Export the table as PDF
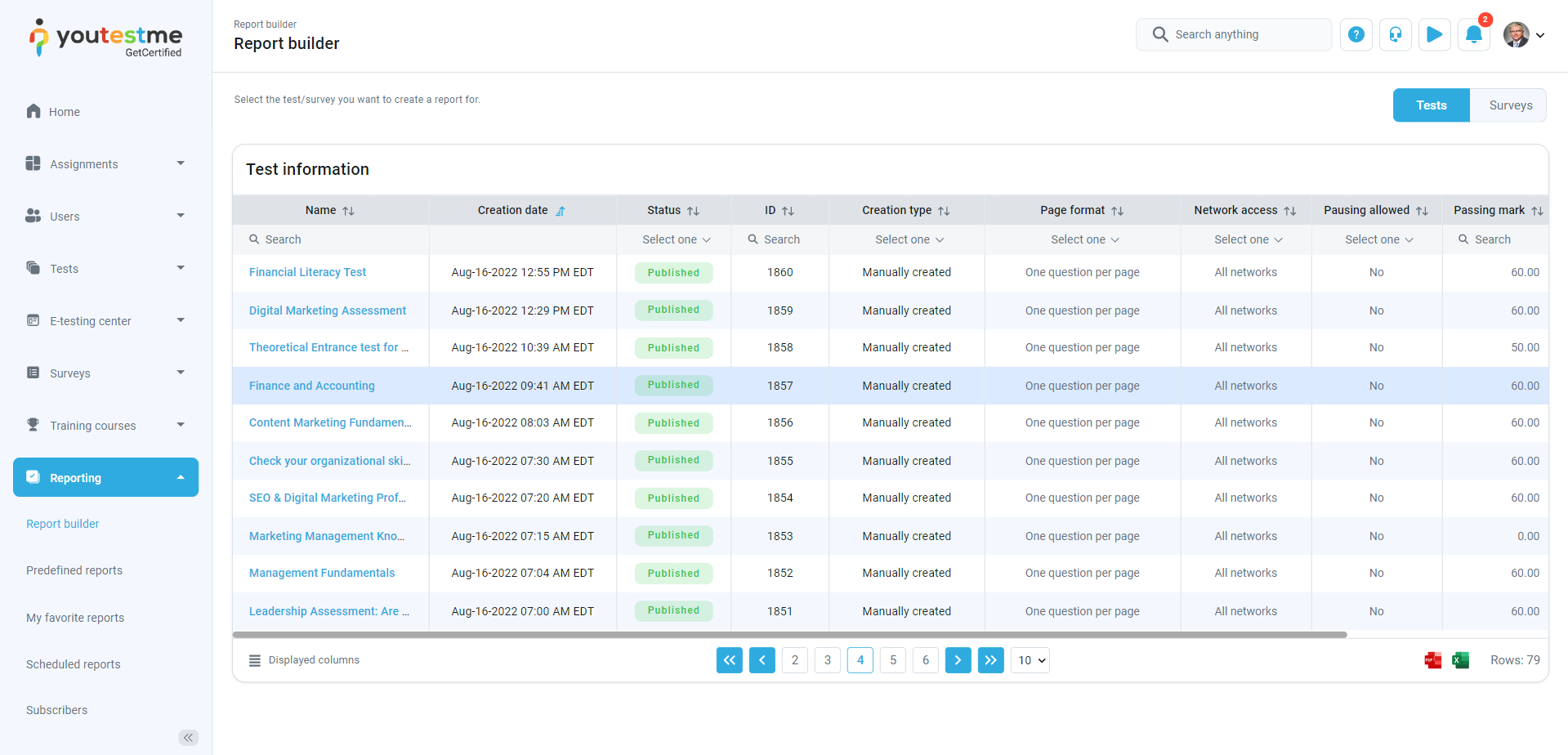Image resolution: width=1568 pixels, height=755 pixels. pos(1432,660)
